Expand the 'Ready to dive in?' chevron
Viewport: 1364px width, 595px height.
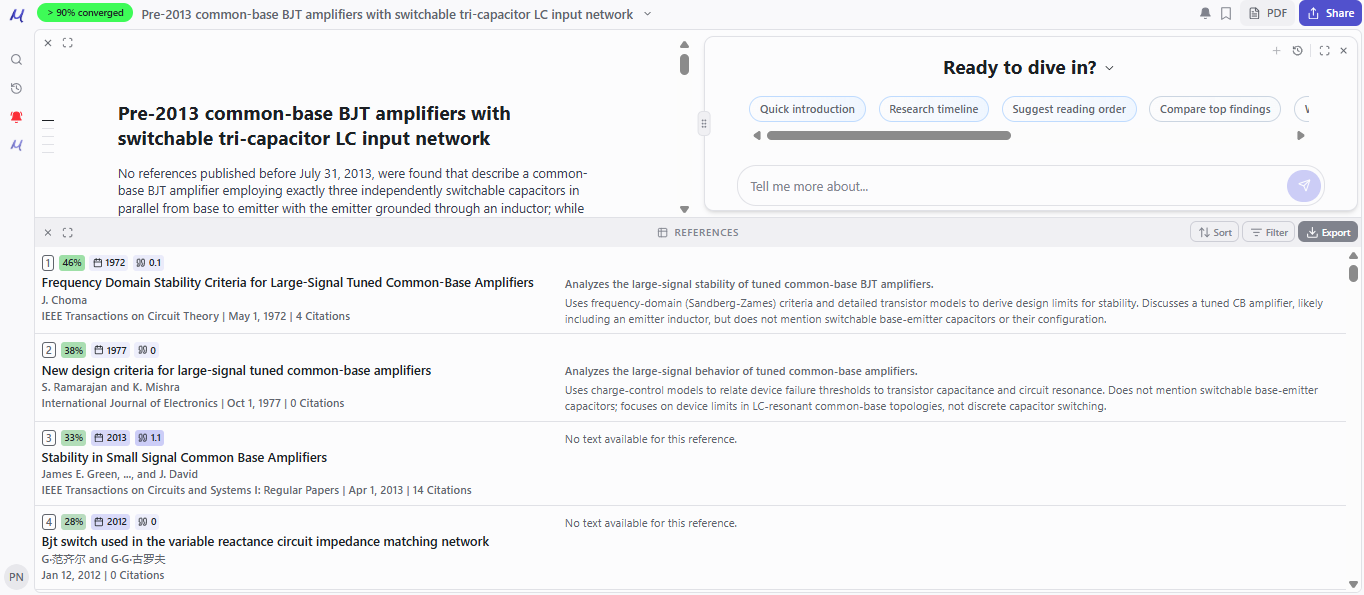point(1109,68)
